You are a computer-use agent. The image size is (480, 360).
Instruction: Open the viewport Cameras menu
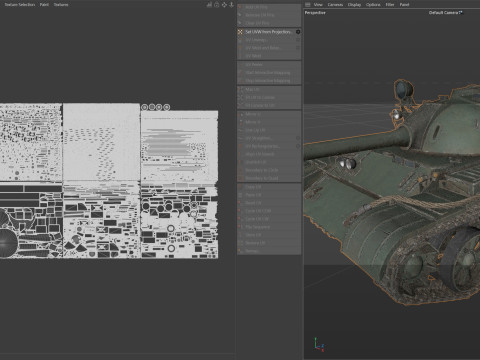pyautogui.click(x=335, y=5)
